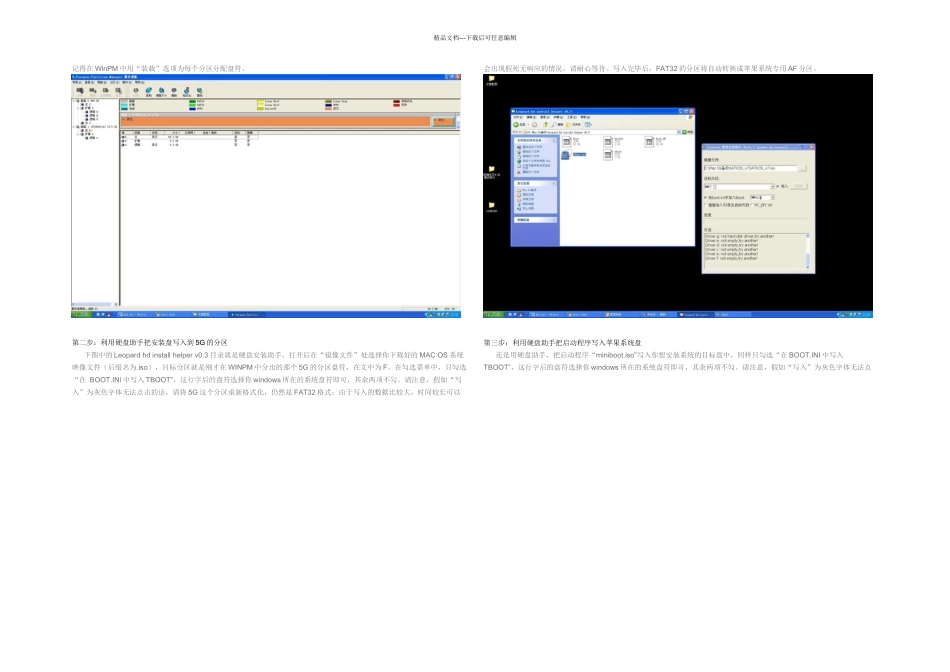The height and width of the screenshot is (672, 950).
Task: Click the Up folder icon in Explorer toolbar
Action: tap(545, 124)
